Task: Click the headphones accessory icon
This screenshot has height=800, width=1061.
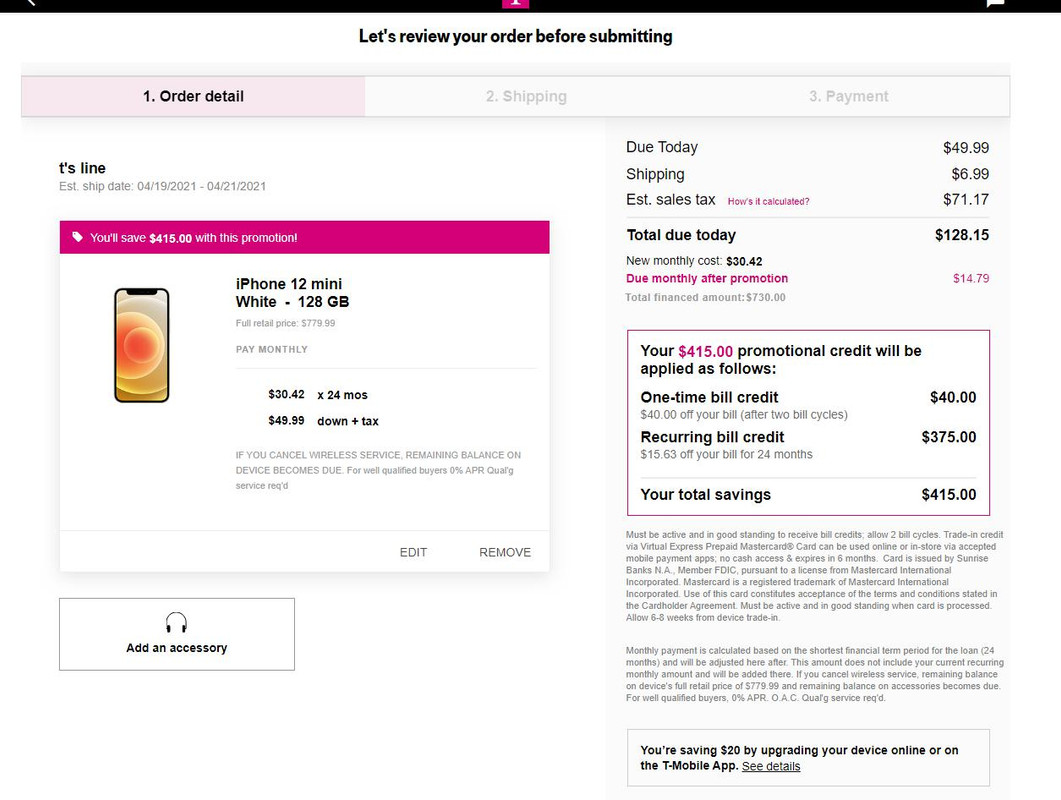Action: tap(176, 622)
